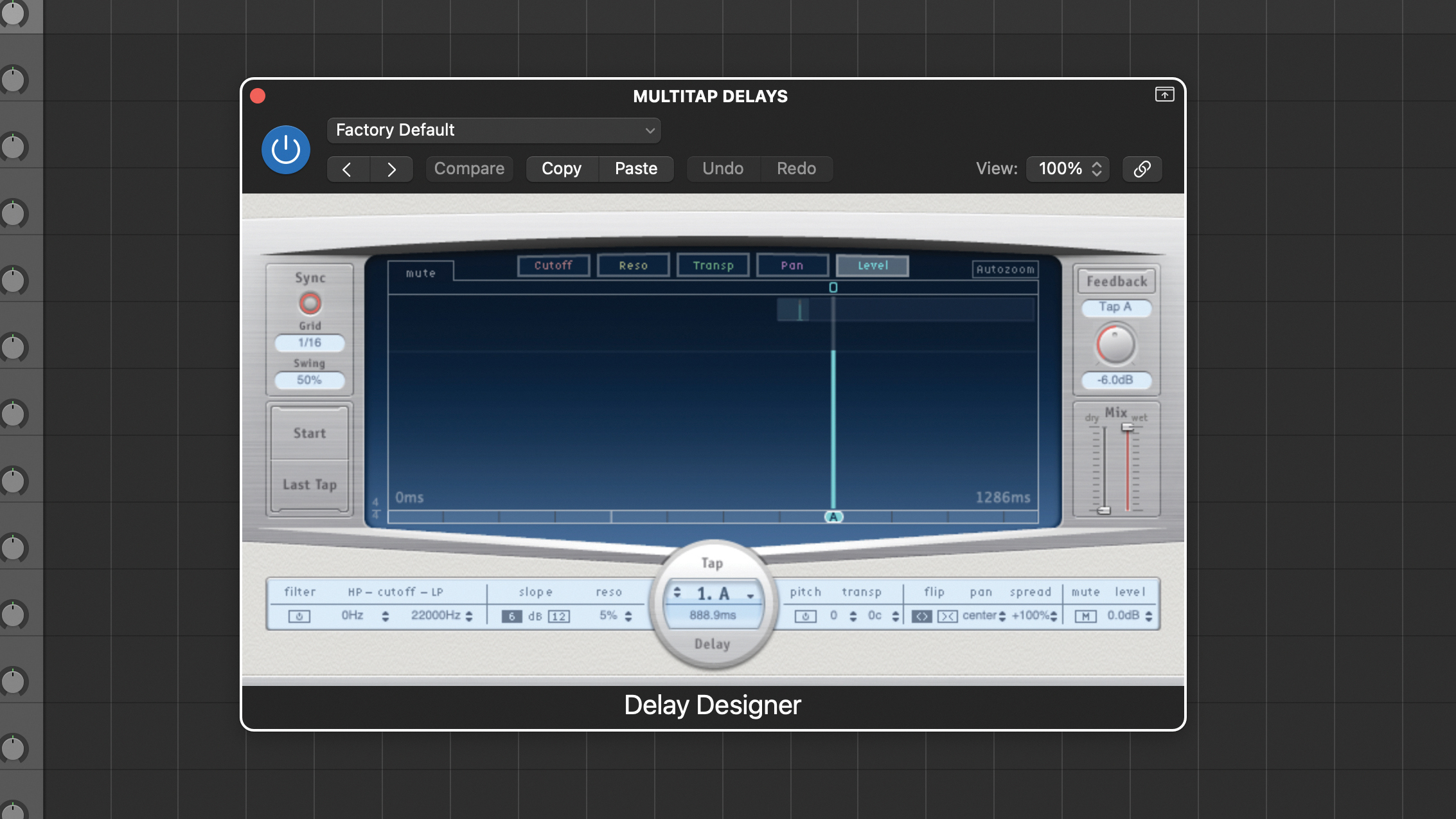Screen dimensions: 1456x819
Task: Click the Feedback level knob
Action: click(1115, 345)
